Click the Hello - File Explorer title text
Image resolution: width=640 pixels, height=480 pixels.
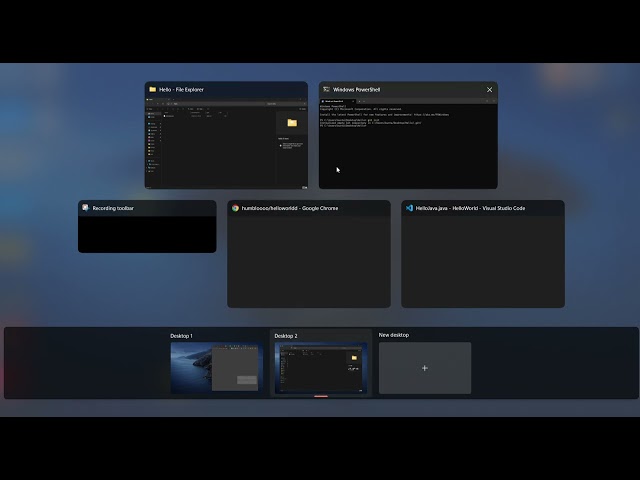181,89
